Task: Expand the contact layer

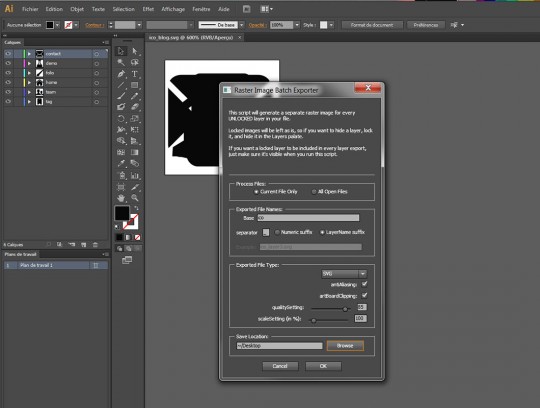Action: (x=29, y=54)
